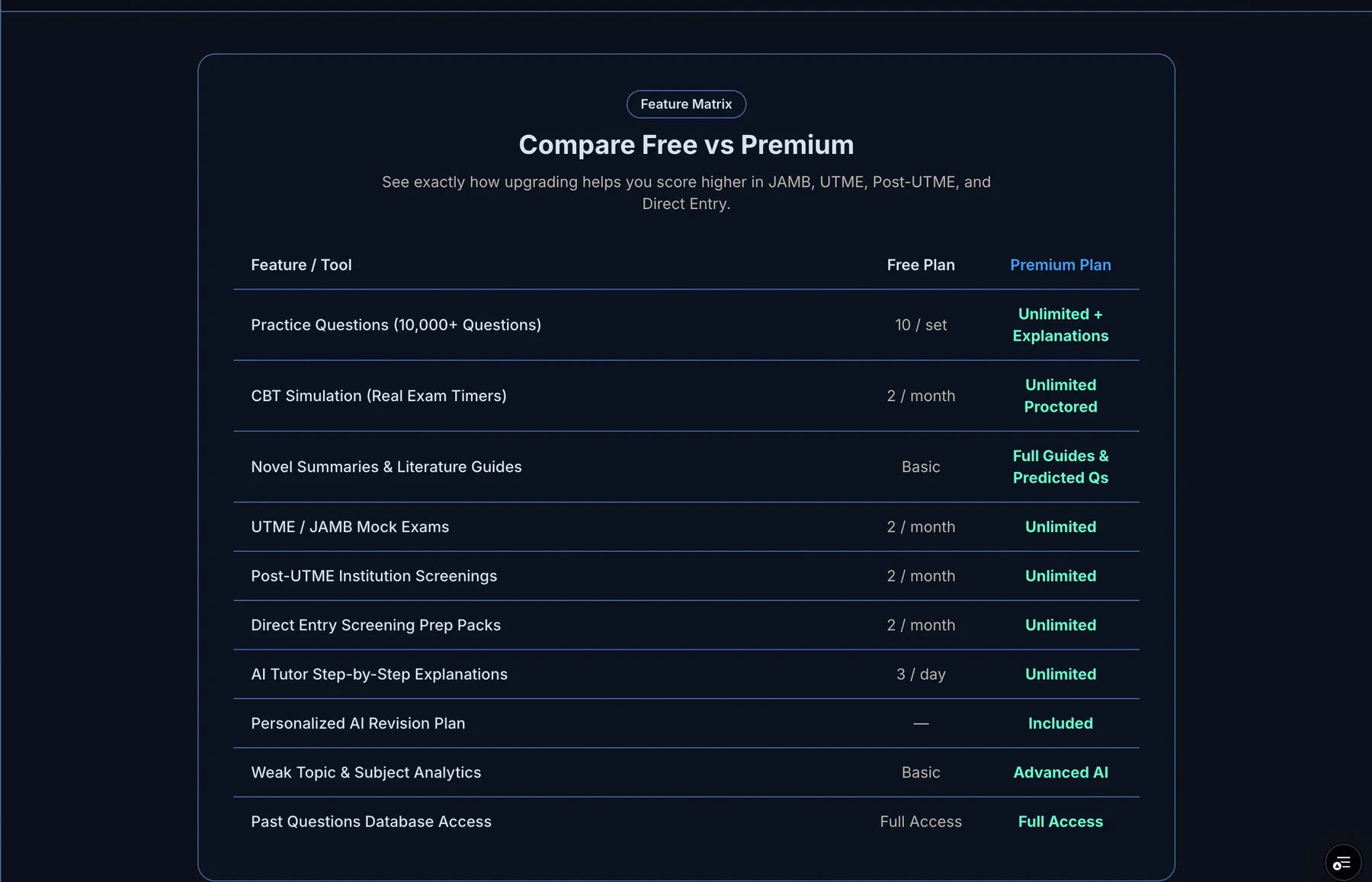Image resolution: width=1372 pixels, height=882 pixels.
Task: Click the 3 / day free limit
Action: pyautogui.click(x=921, y=674)
